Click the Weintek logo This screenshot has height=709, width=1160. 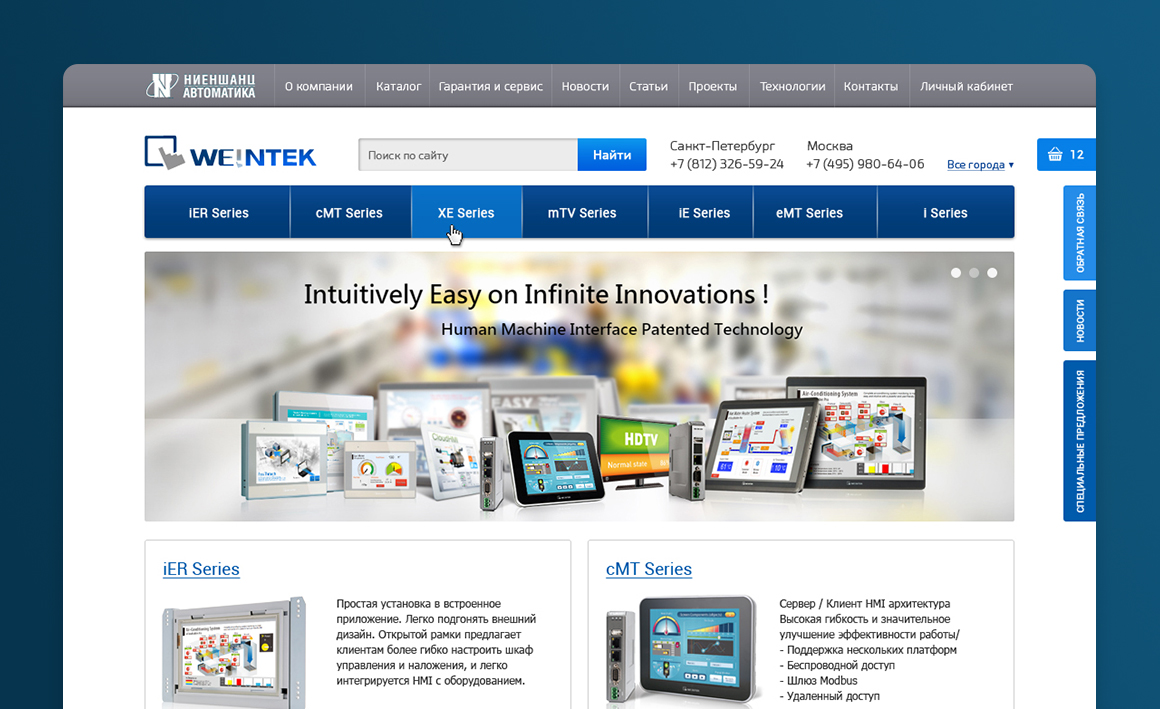230,152
